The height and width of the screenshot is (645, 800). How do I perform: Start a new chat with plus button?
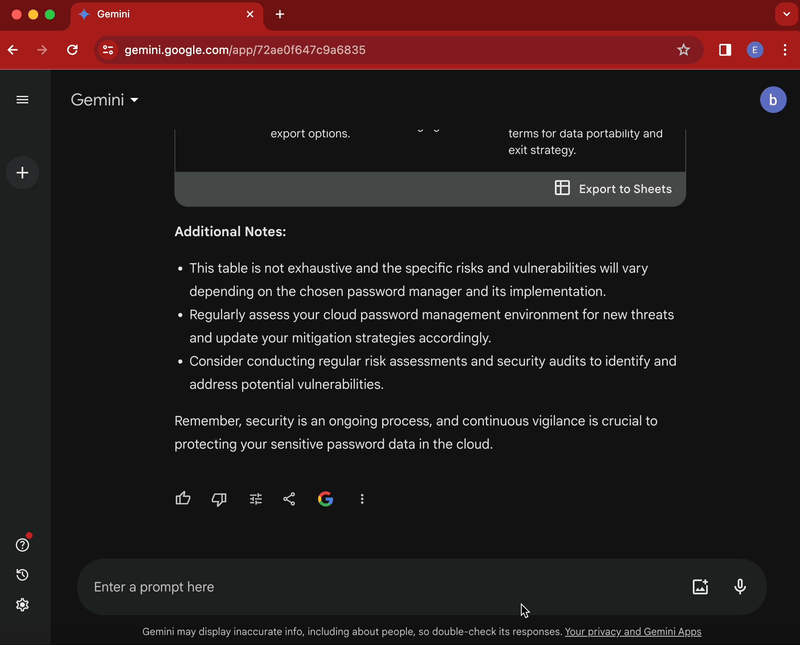click(22, 172)
